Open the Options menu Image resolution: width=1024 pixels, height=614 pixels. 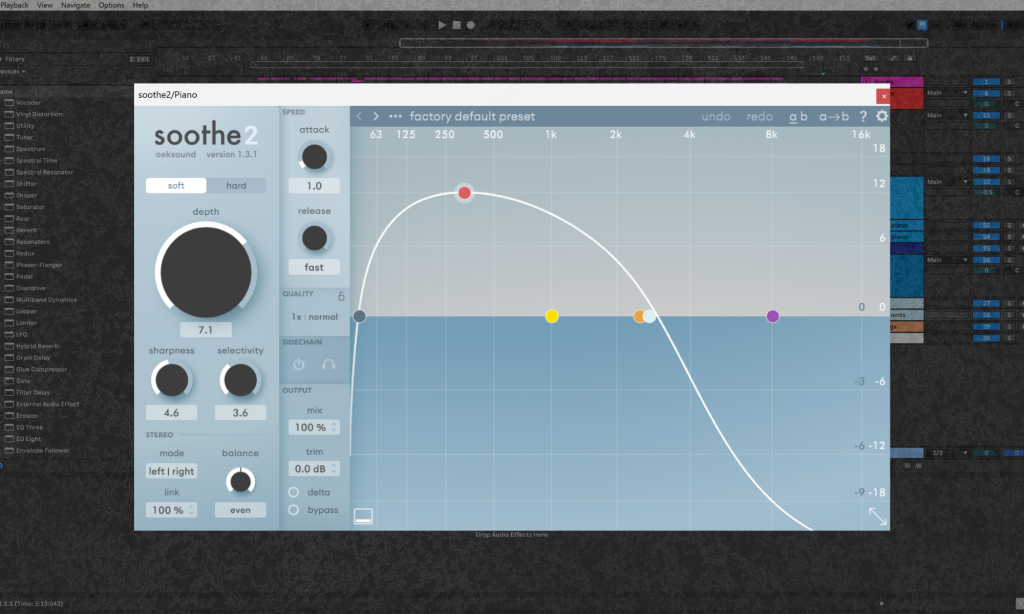pyautogui.click(x=112, y=5)
